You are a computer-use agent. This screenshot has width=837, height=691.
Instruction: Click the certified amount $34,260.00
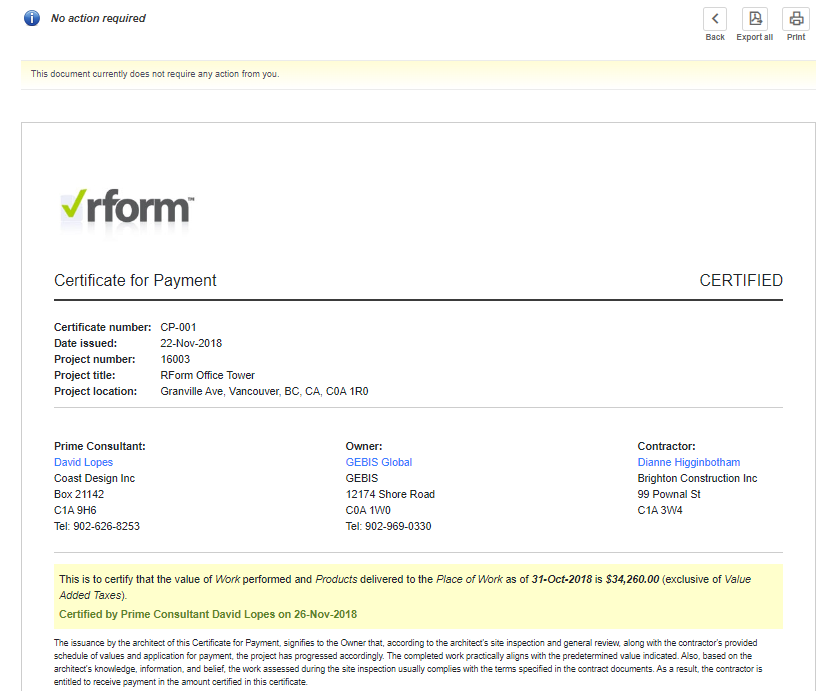632,579
